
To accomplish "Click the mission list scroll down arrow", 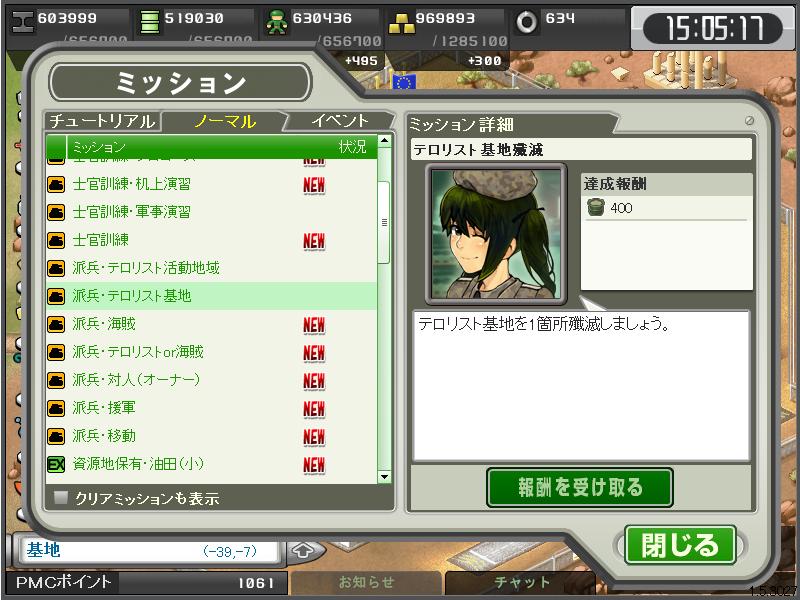I will [x=384, y=477].
